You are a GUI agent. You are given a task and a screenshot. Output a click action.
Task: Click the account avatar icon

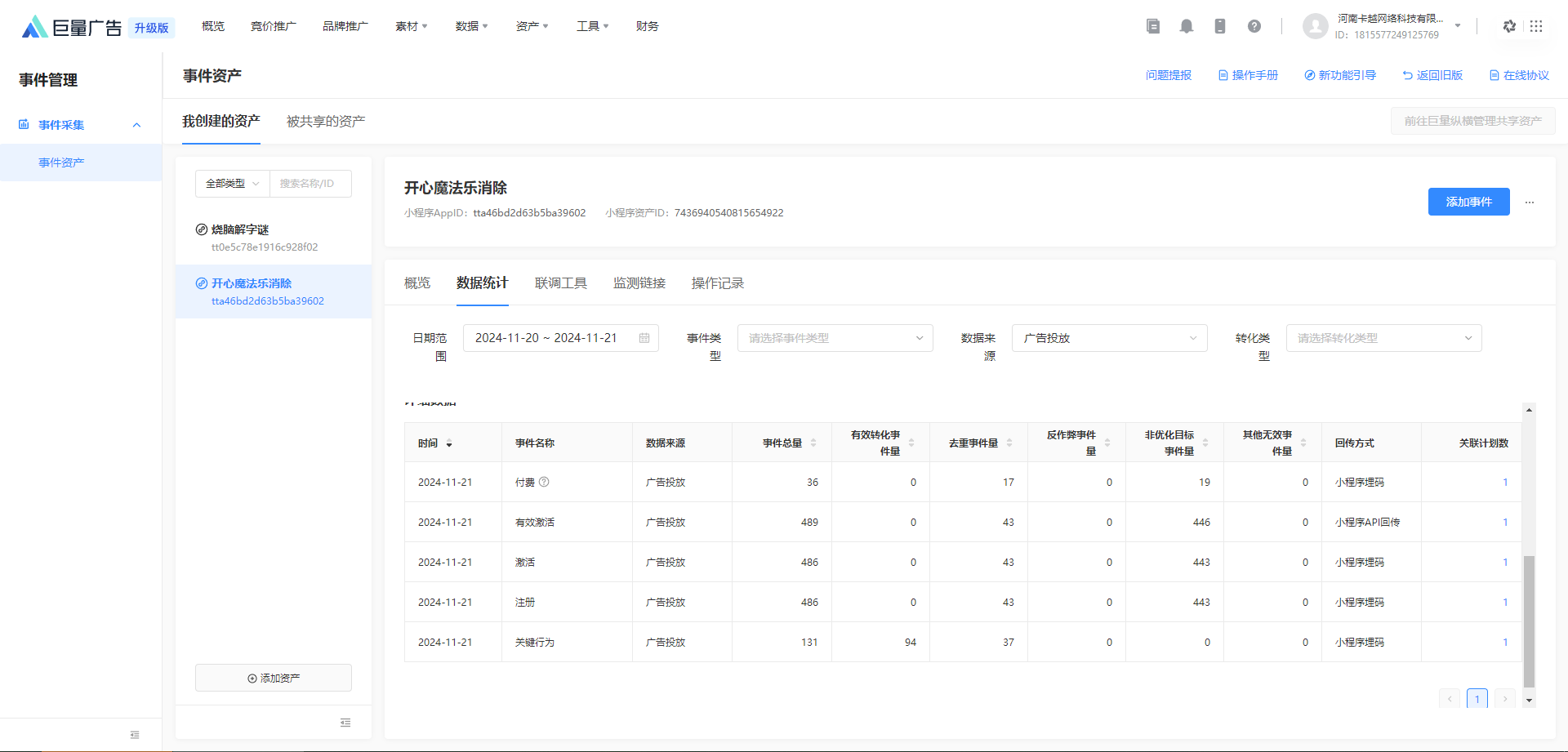[1316, 26]
